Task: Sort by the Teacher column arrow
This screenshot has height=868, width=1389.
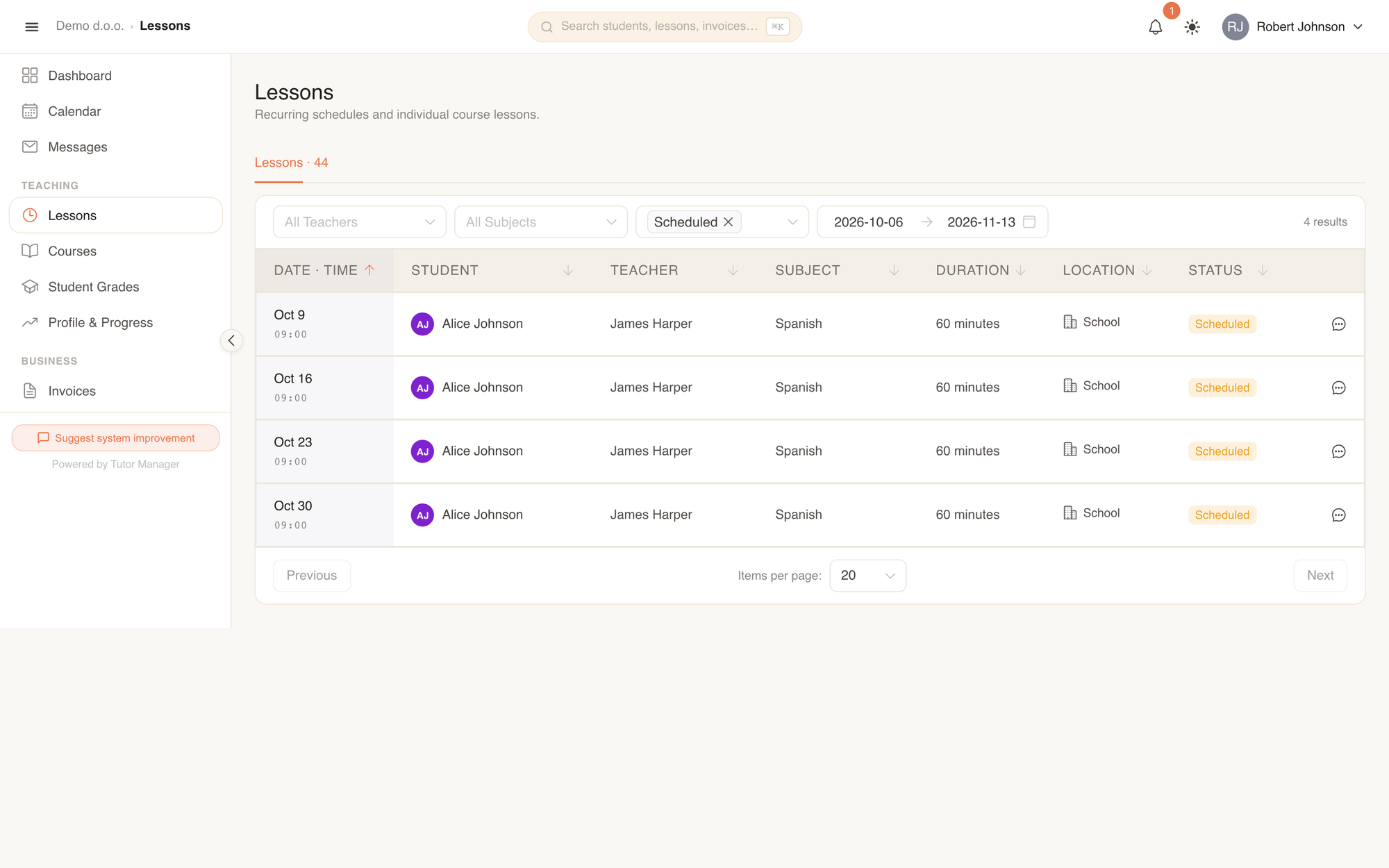Action: [x=733, y=270]
